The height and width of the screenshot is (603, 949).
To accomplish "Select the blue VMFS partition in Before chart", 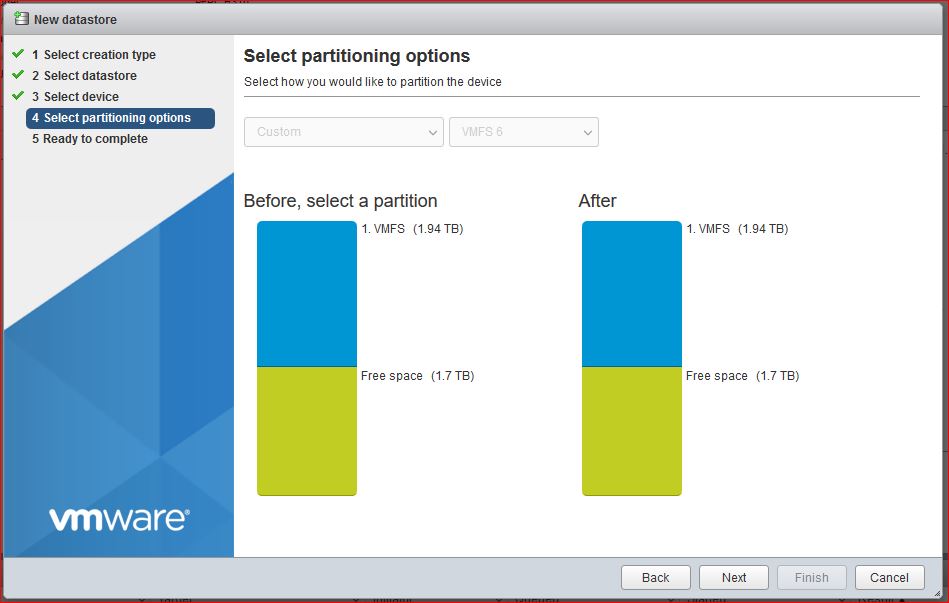I will tap(307, 294).
